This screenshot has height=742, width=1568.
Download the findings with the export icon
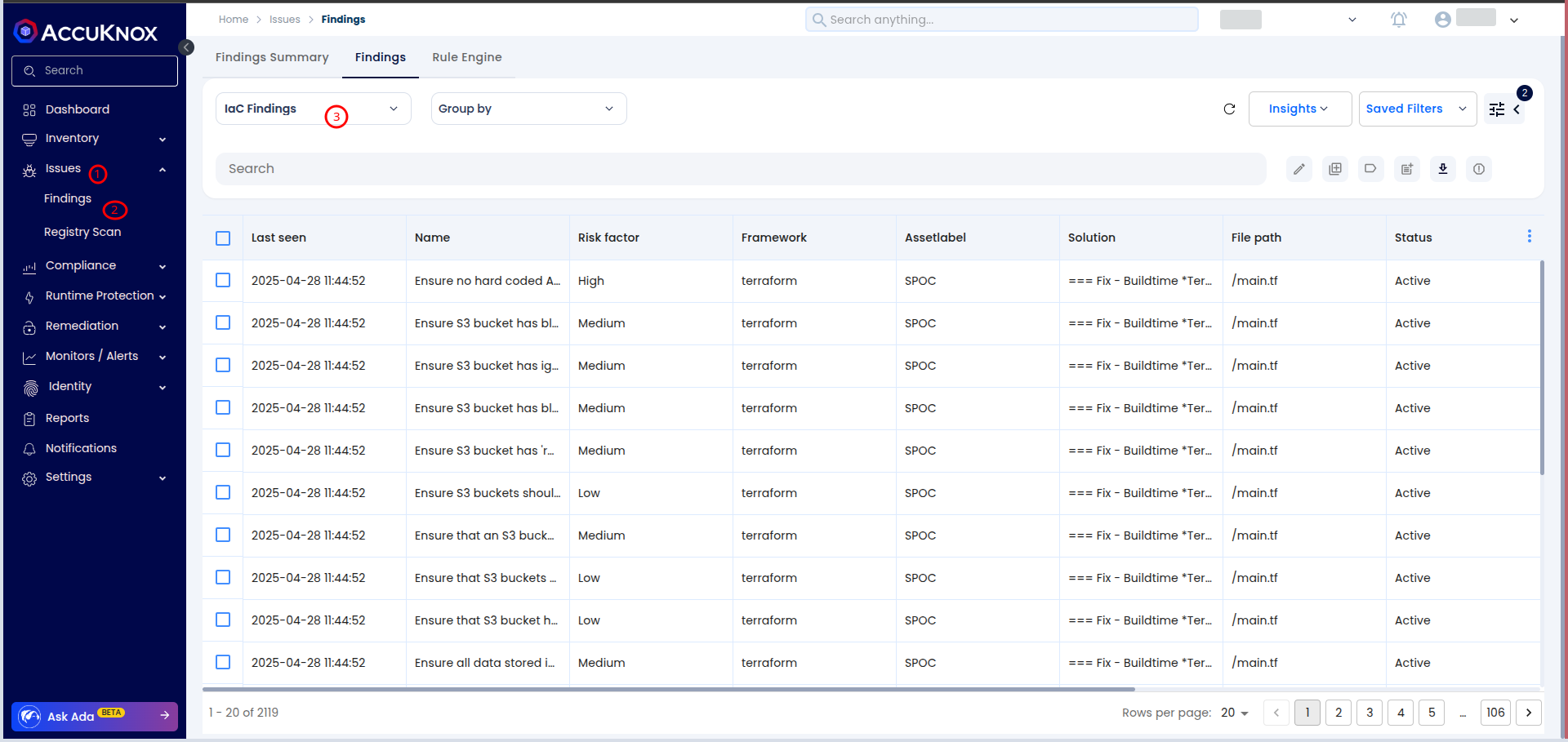pos(1443,169)
